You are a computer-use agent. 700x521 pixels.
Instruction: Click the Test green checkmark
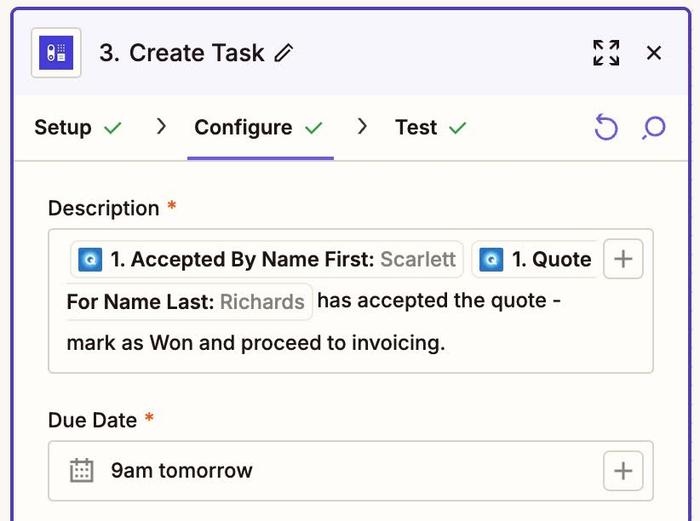[x=458, y=128]
